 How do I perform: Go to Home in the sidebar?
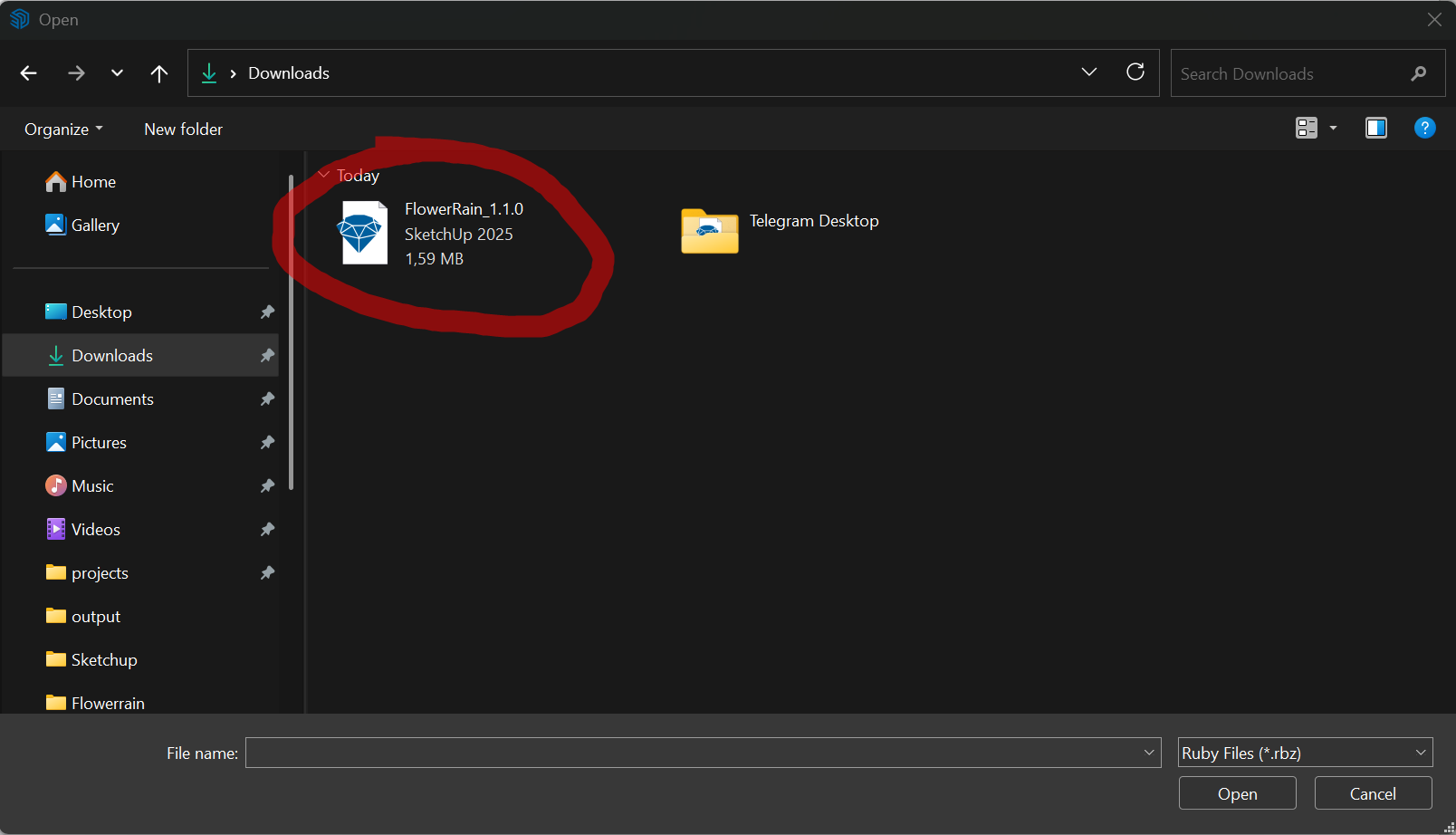pyautogui.click(x=93, y=182)
